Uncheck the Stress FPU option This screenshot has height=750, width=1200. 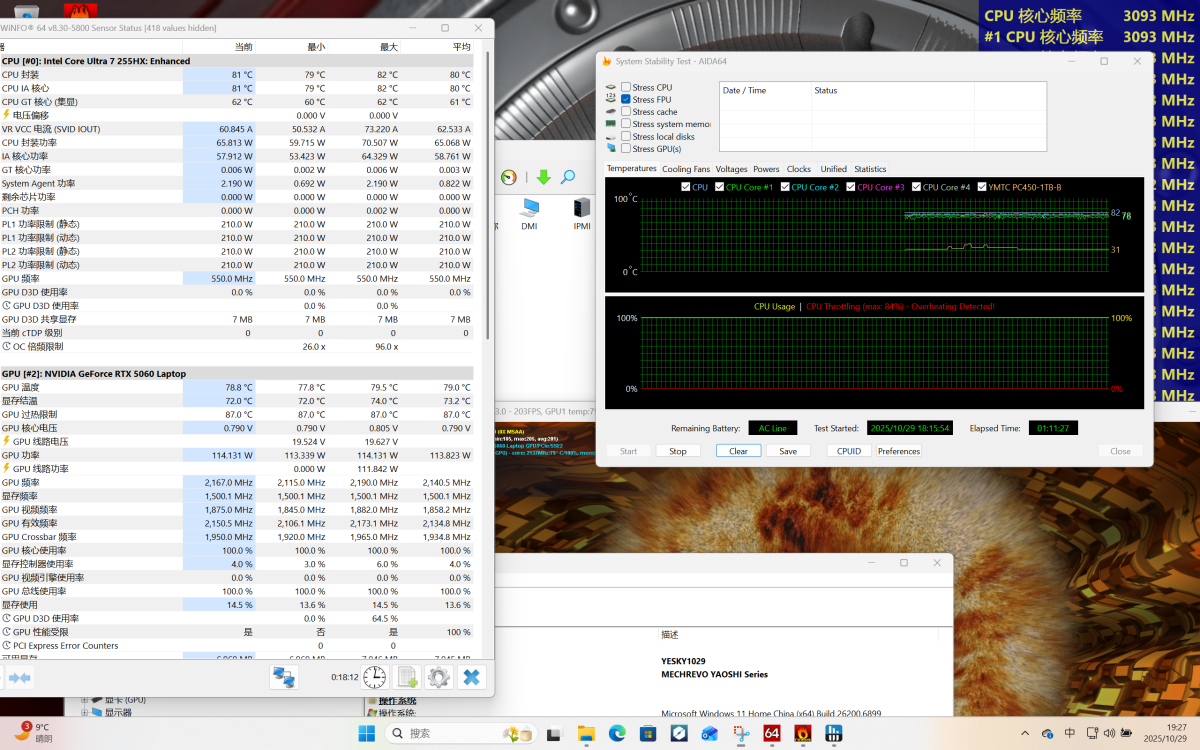(626, 100)
